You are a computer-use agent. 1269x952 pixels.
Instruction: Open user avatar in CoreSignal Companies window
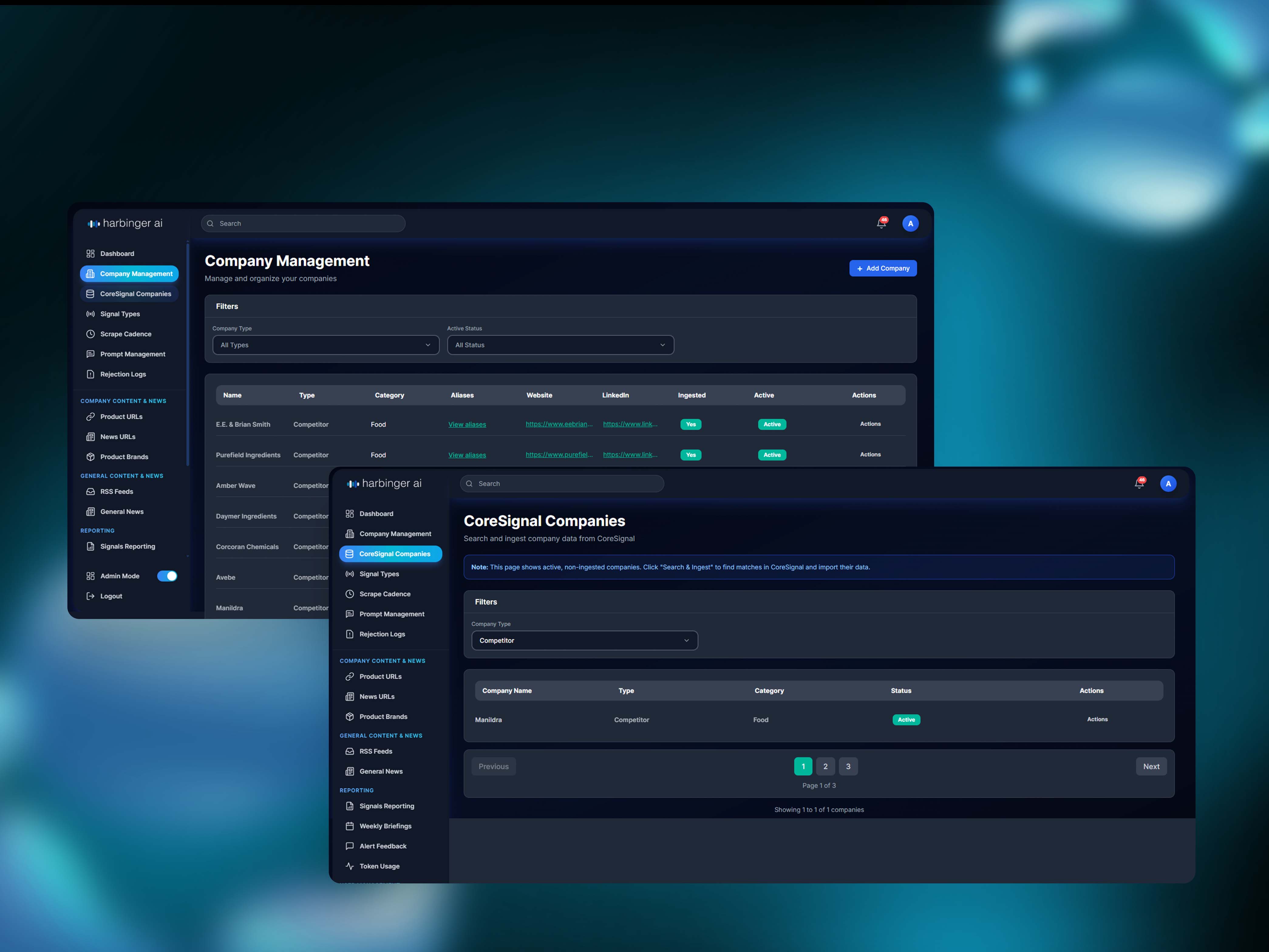(1168, 484)
